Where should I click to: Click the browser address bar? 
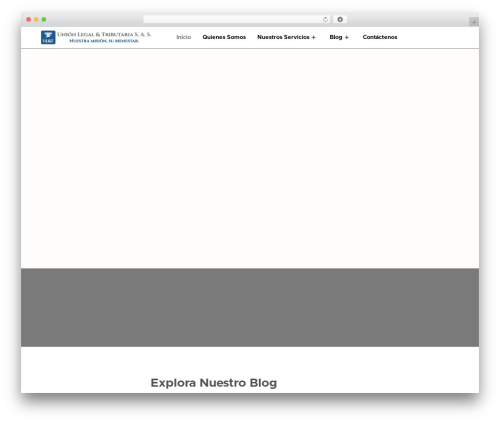tap(237, 19)
